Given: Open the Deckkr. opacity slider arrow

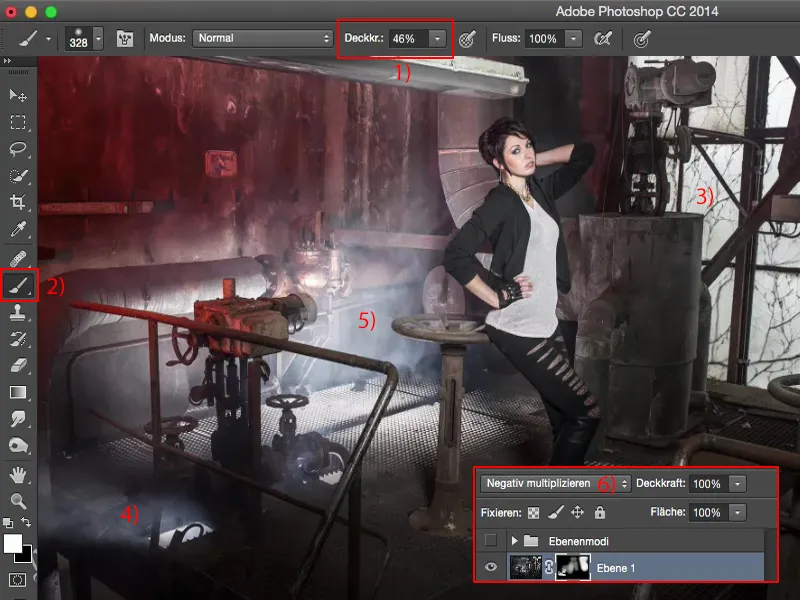Looking at the screenshot, I should coord(437,39).
